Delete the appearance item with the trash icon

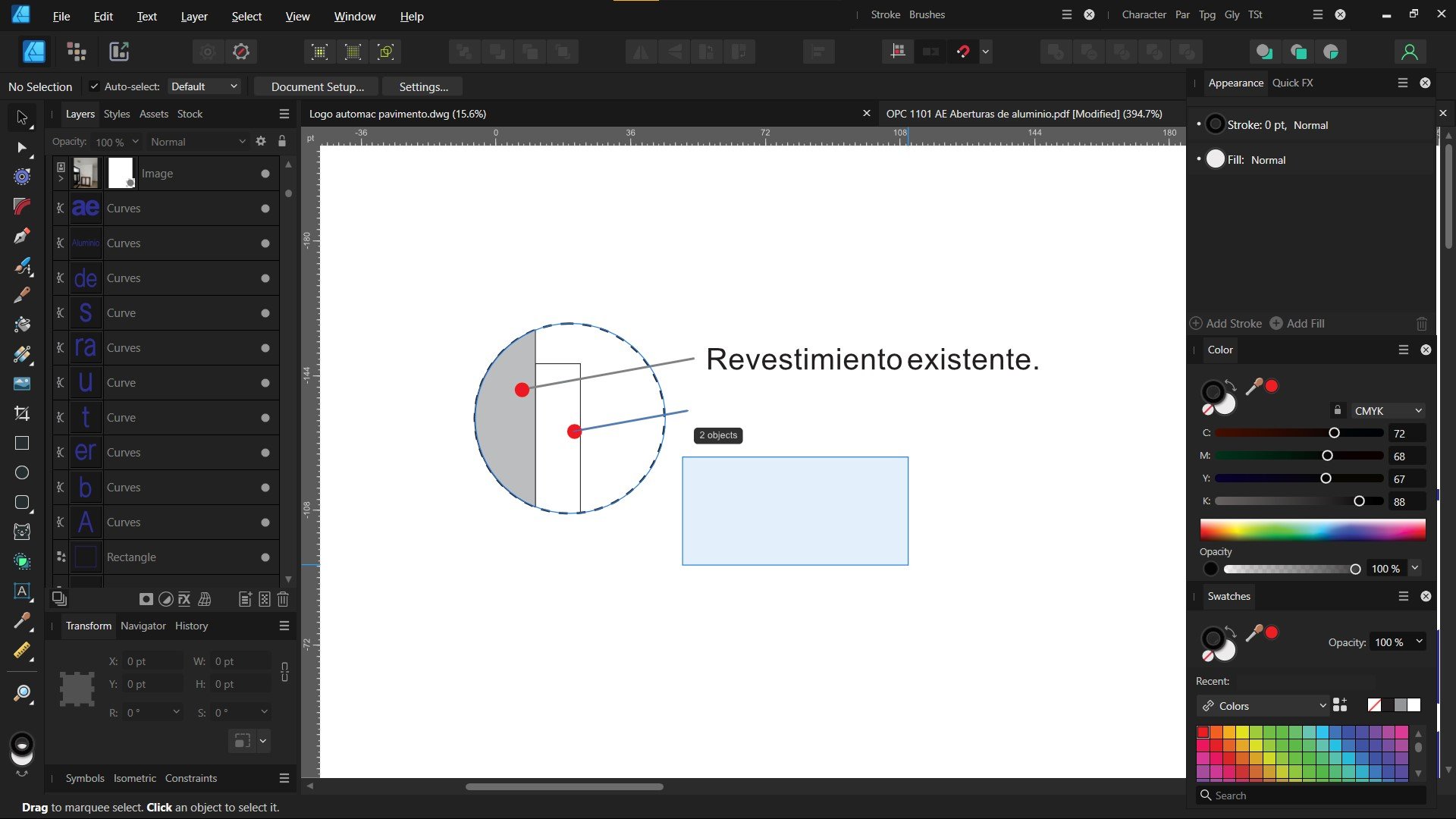[1422, 324]
